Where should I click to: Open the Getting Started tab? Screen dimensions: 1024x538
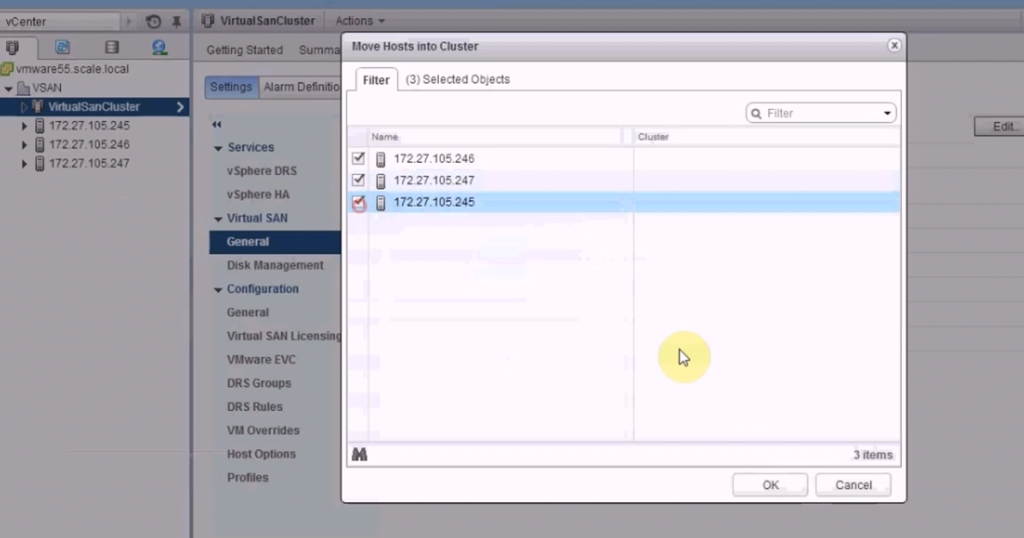pyautogui.click(x=244, y=50)
